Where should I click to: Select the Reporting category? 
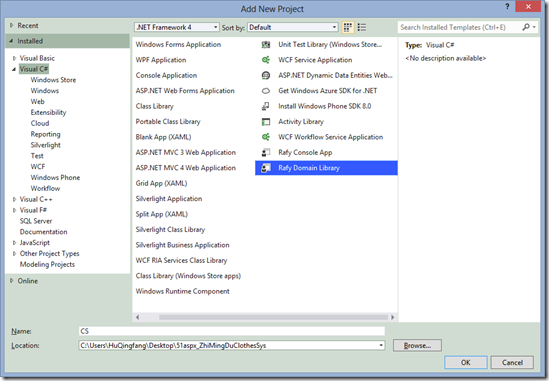coord(46,134)
